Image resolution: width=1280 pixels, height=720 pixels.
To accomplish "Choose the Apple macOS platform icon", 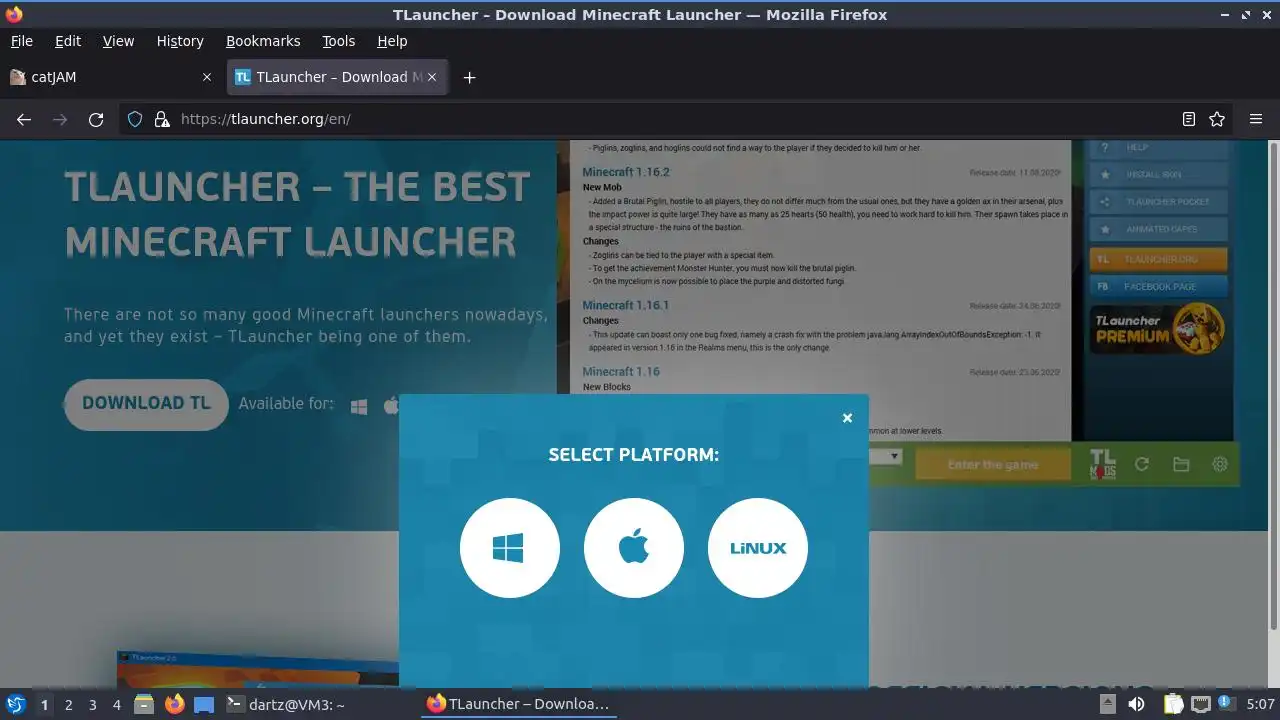I will [633, 548].
